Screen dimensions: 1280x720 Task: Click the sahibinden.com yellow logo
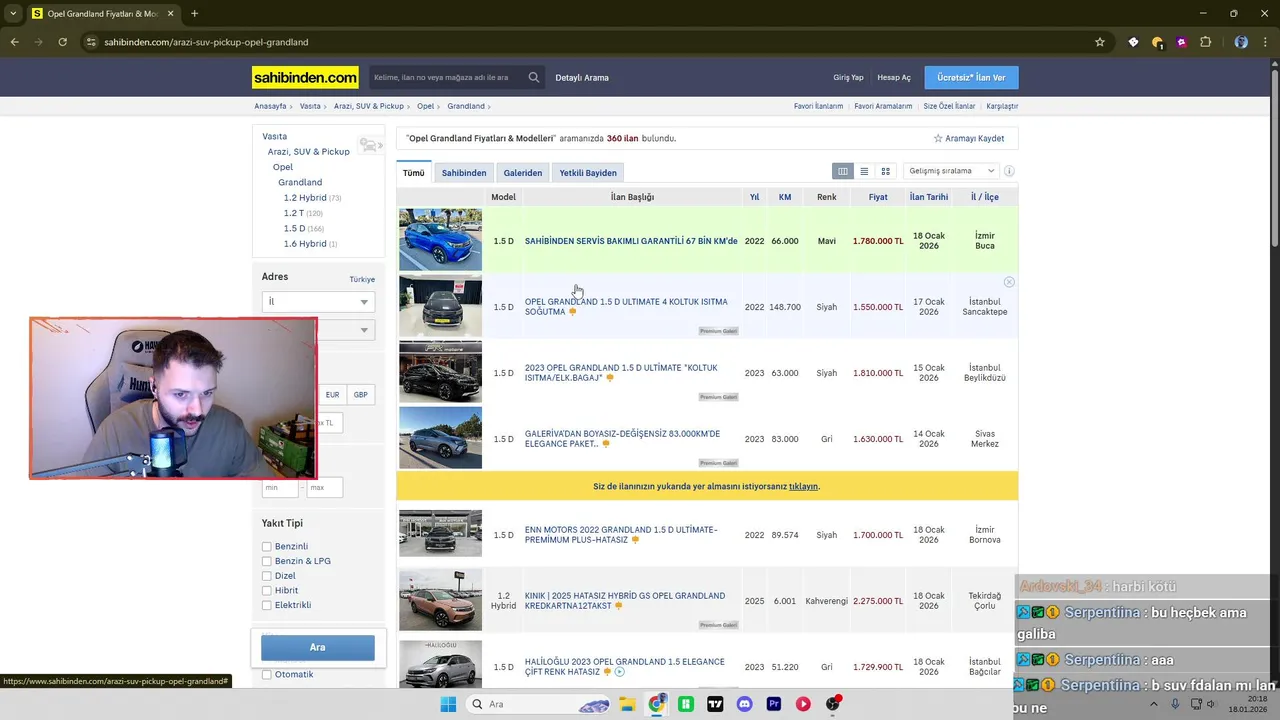[305, 77]
